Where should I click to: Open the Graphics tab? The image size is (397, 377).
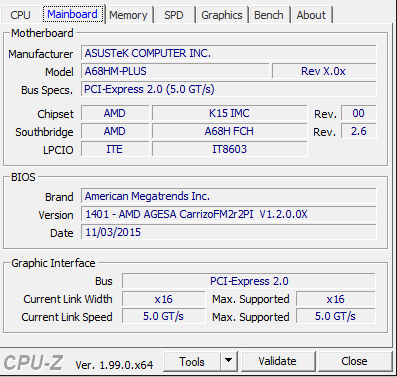coord(222,15)
